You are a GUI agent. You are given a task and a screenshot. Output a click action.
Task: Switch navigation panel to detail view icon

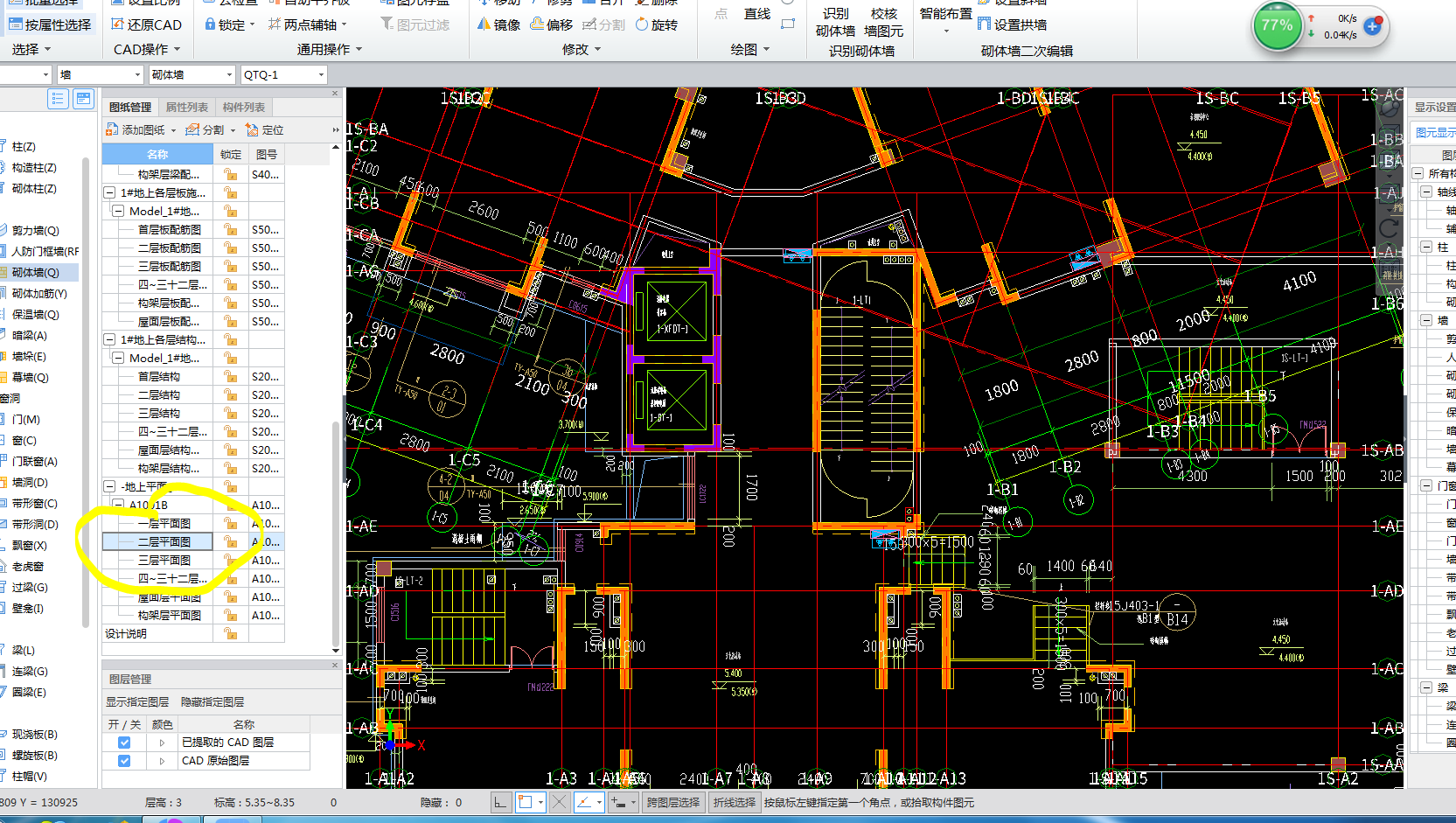tap(83, 99)
